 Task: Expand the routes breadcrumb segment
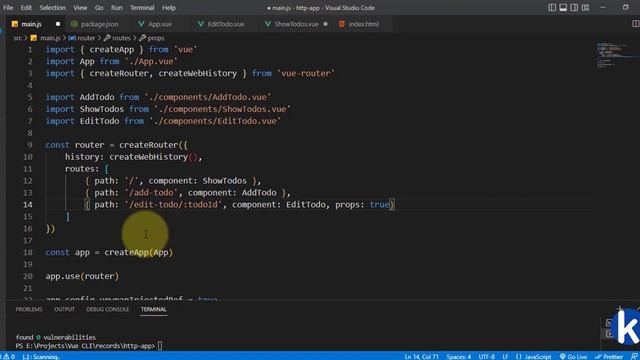coord(121,38)
